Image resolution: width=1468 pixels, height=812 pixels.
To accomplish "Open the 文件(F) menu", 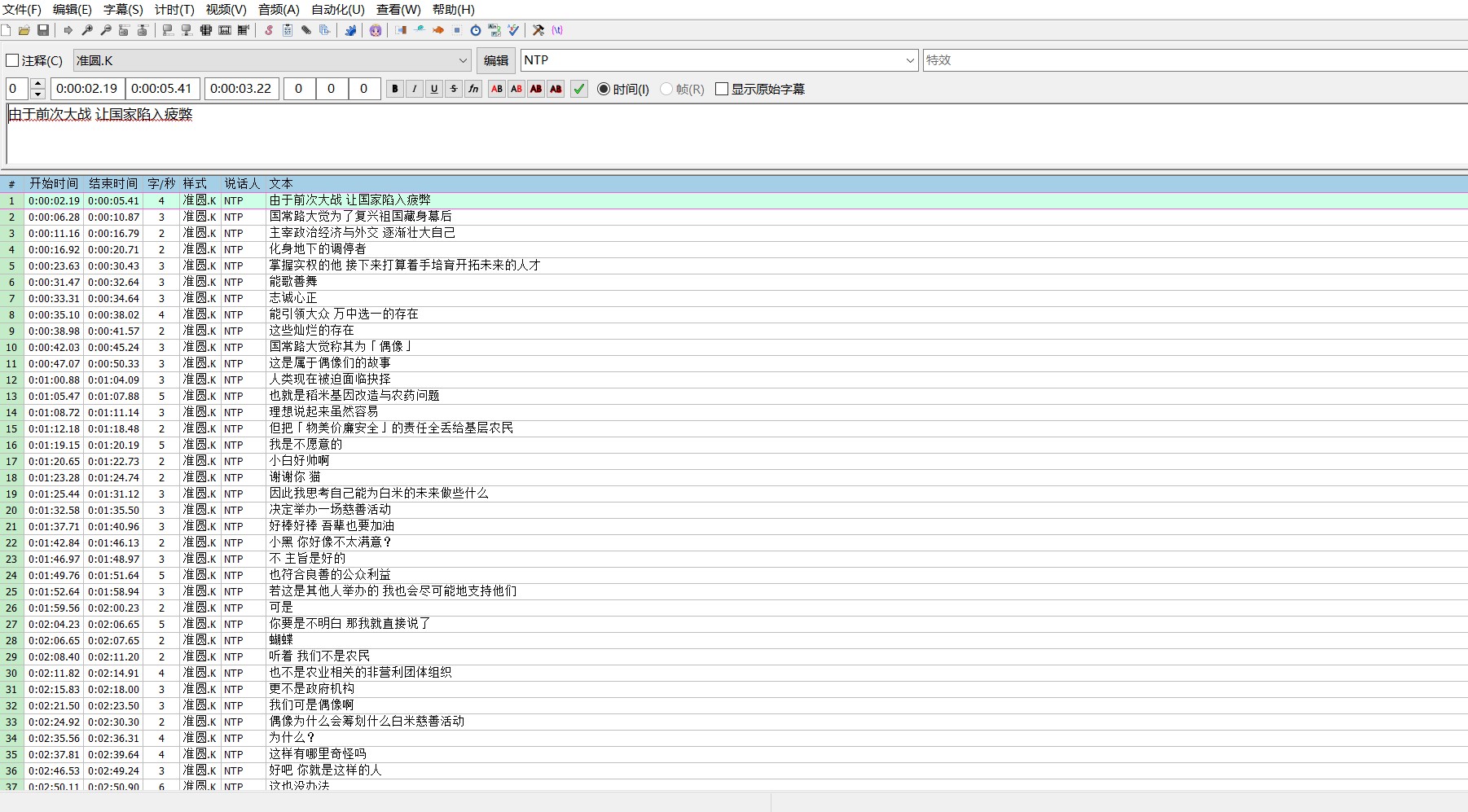I will tap(22, 10).
